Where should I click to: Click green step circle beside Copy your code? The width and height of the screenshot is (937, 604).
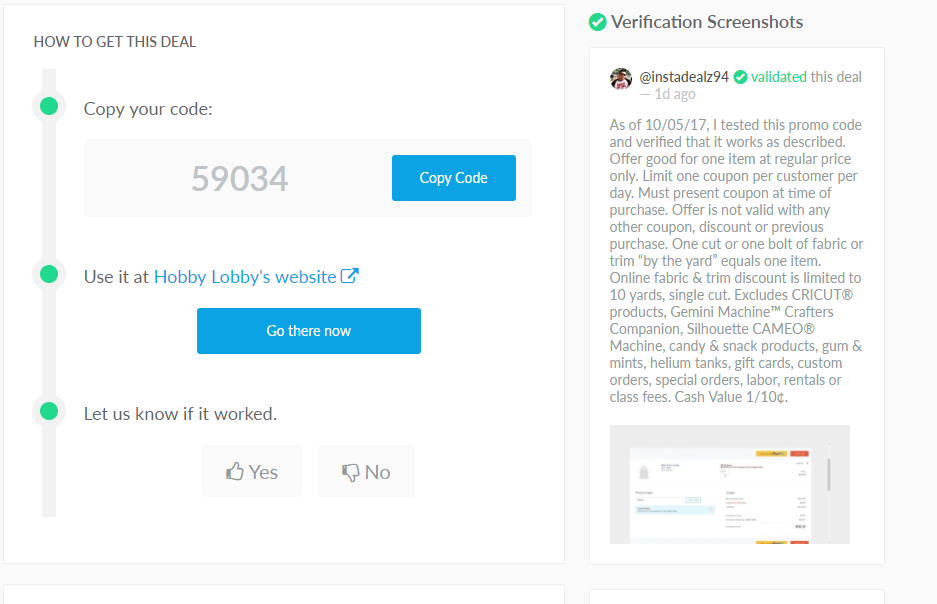pos(48,107)
